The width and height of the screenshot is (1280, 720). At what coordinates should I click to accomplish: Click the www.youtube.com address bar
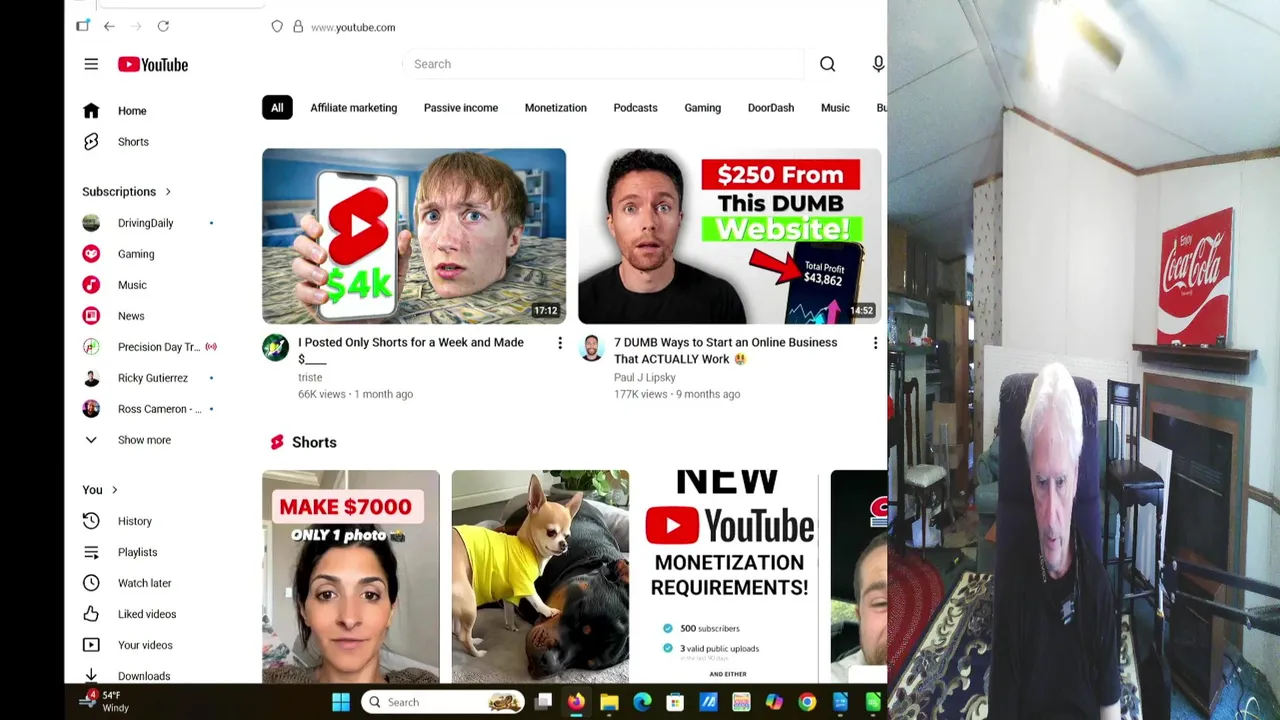pyautogui.click(x=353, y=27)
